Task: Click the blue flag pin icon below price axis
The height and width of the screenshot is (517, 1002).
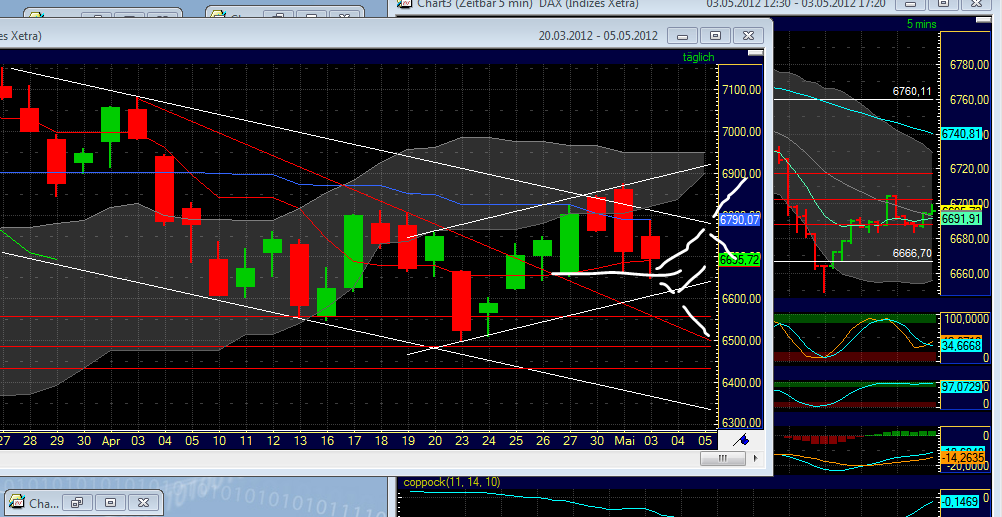Action: (x=741, y=440)
